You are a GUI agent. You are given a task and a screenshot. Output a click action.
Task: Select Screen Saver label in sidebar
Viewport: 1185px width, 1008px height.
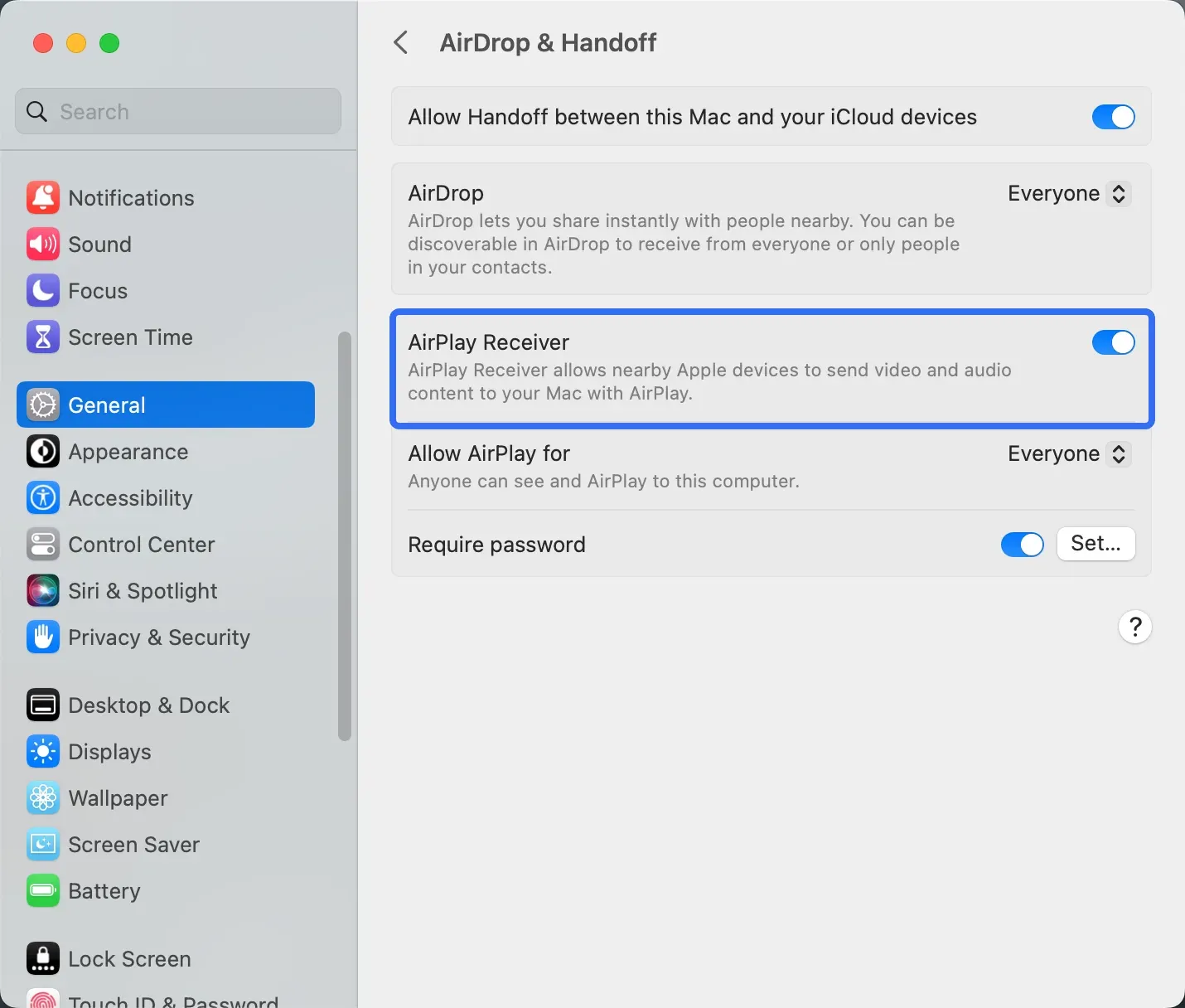[x=134, y=844]
